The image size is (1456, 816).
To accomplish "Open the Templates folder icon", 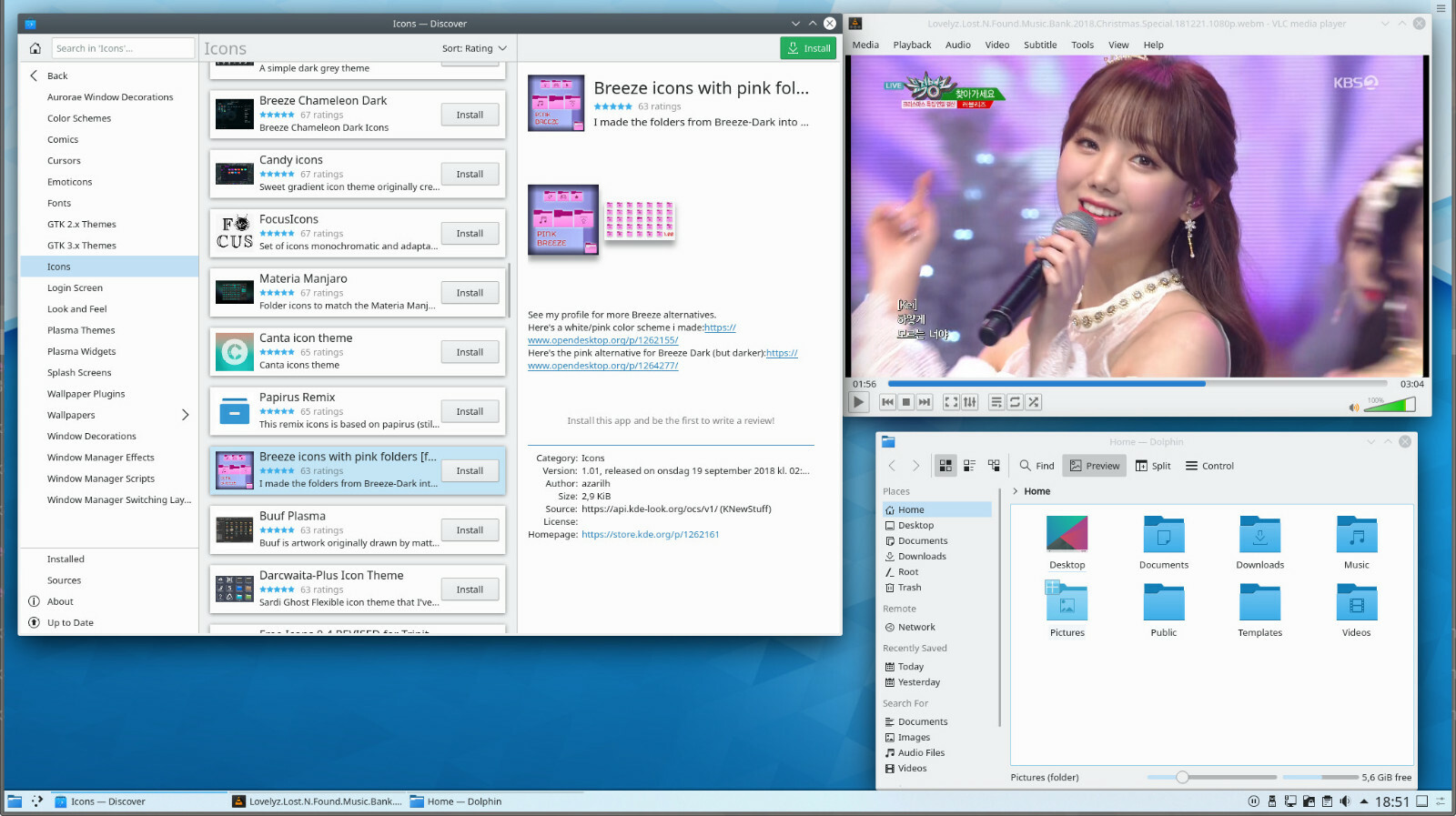I will click(x=1259, y=602).
